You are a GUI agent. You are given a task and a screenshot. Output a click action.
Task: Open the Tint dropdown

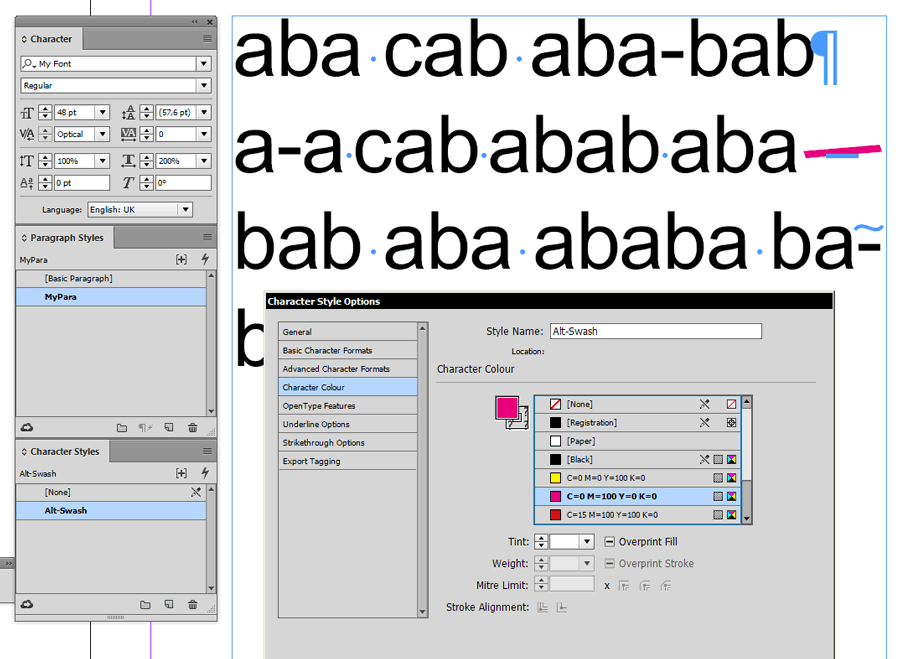click(x=587, y=541)
